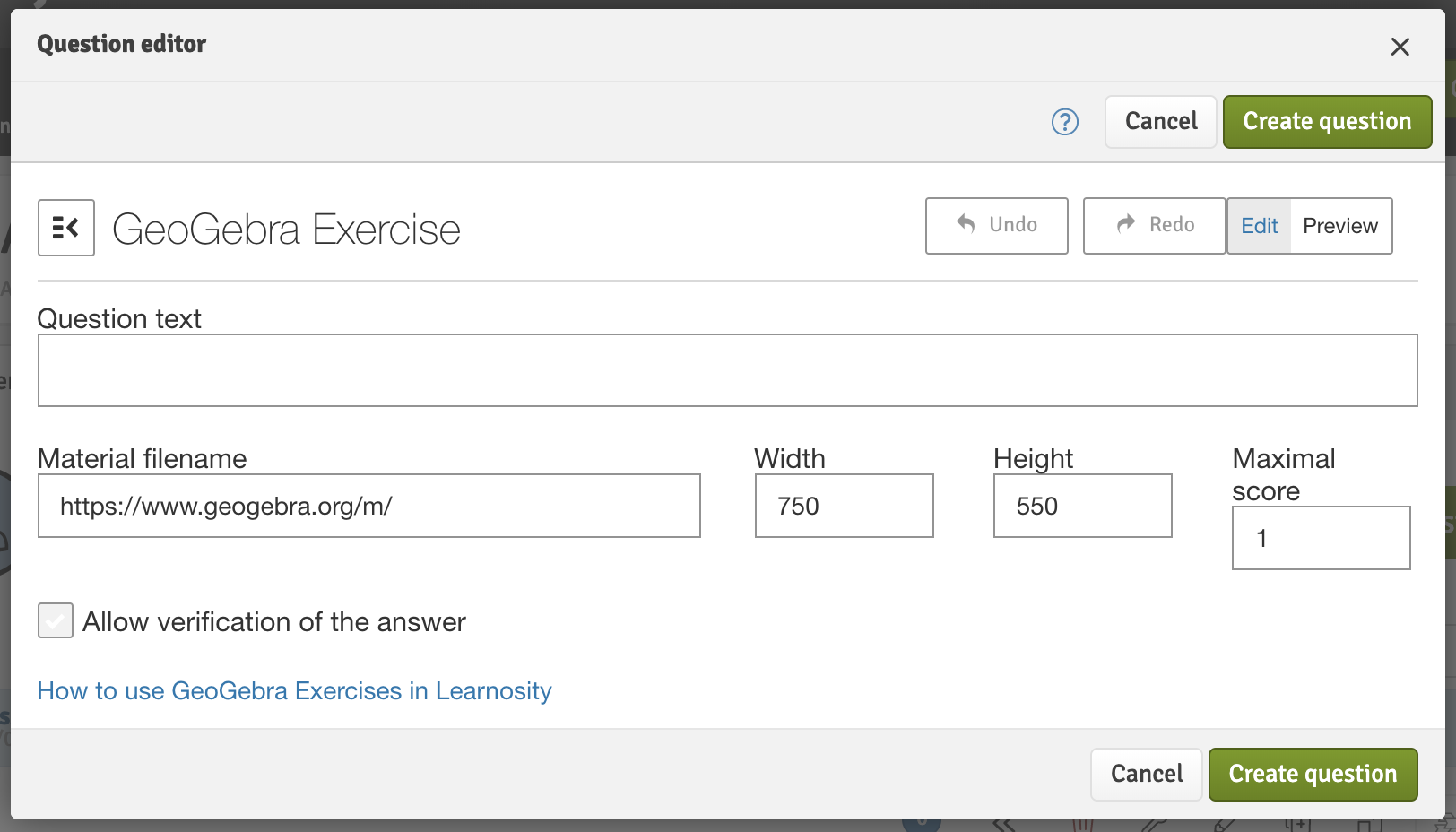Focus the Question text field
1456x832 pixels.
[728, 370]
